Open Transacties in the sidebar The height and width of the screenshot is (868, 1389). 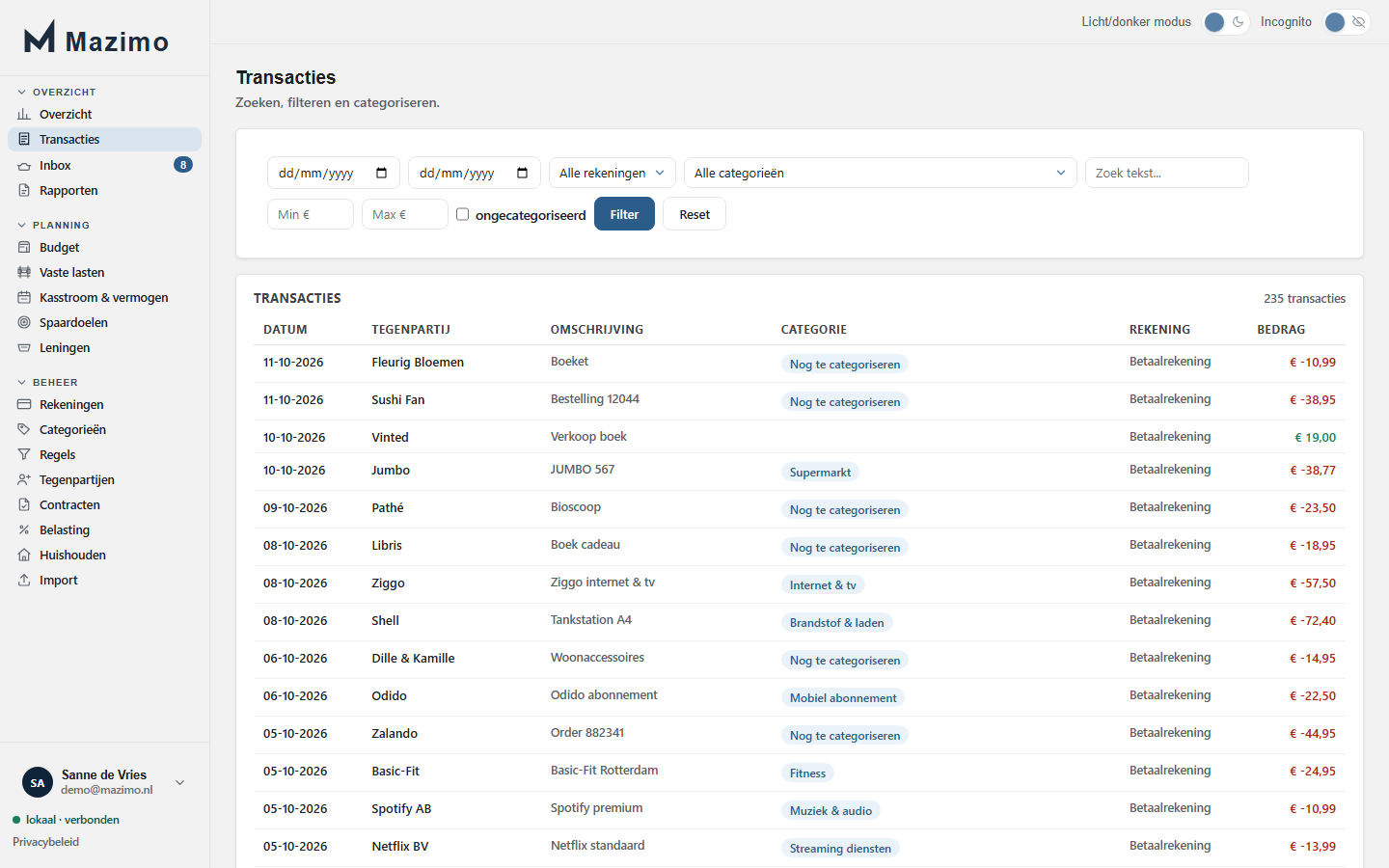[x=104, y=140]
